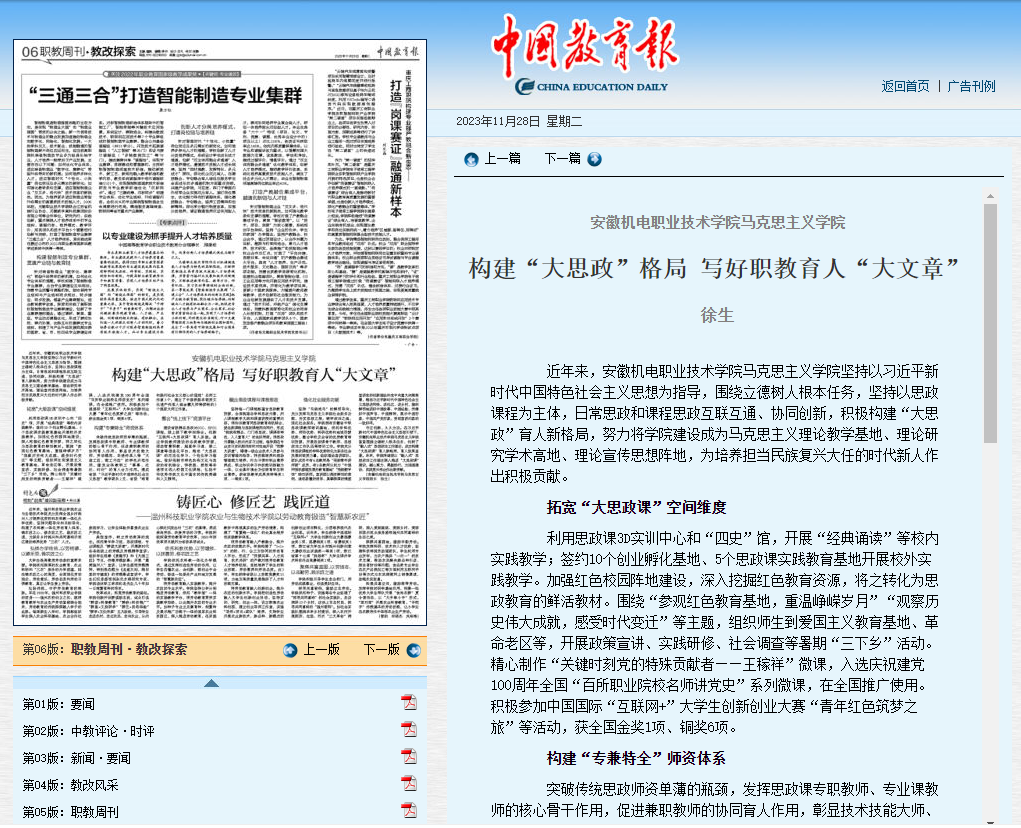Open PDF icon for 第02版 中教评论·时评
This screenshot has width=1021, height=828.
(409, 730)
